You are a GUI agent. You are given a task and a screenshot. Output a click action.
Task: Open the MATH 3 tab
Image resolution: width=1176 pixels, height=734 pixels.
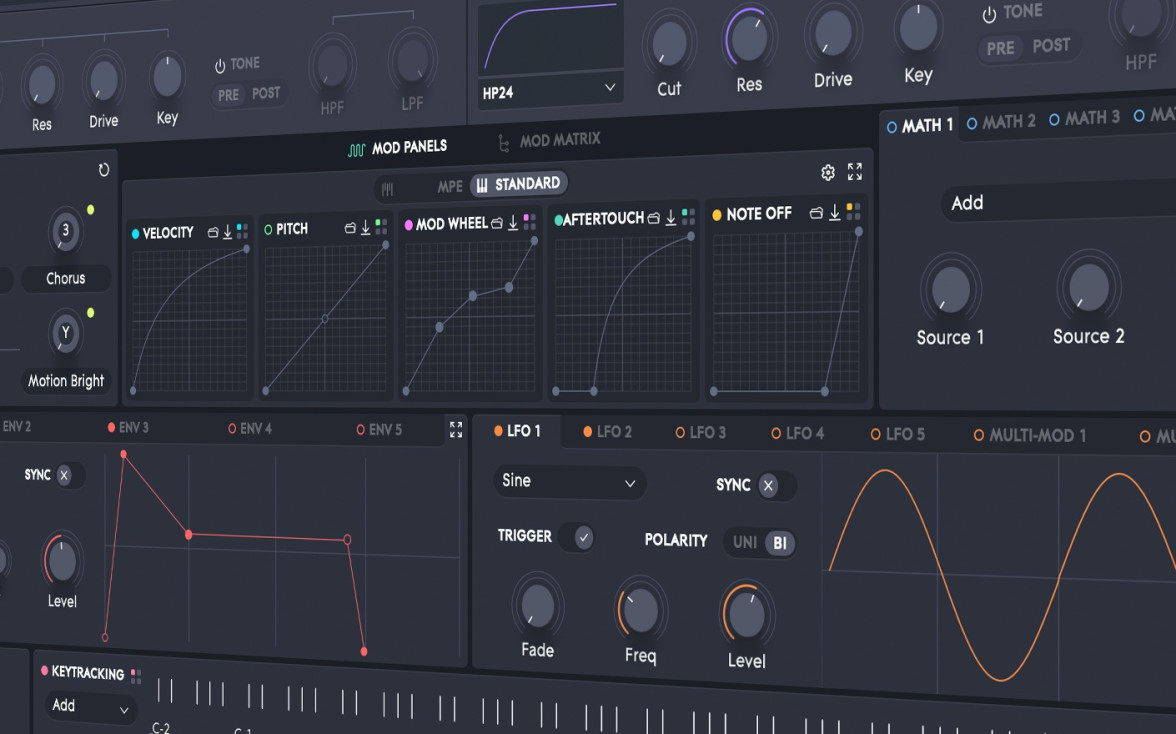pyautogui.click(x=1084, y=118)
